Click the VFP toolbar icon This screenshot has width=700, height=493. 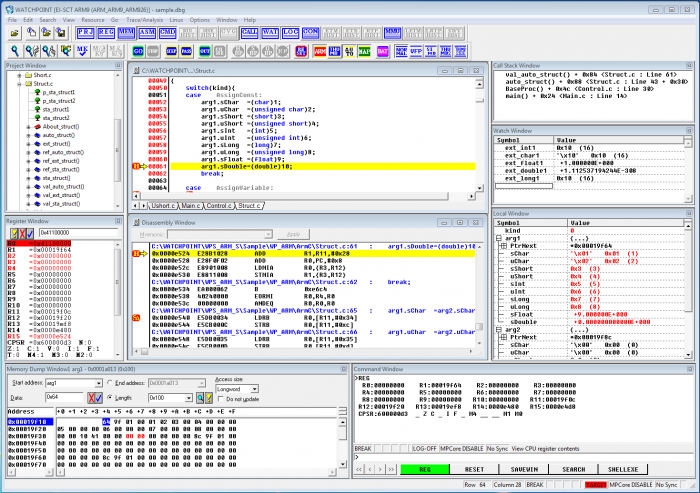tap(416, 51)
